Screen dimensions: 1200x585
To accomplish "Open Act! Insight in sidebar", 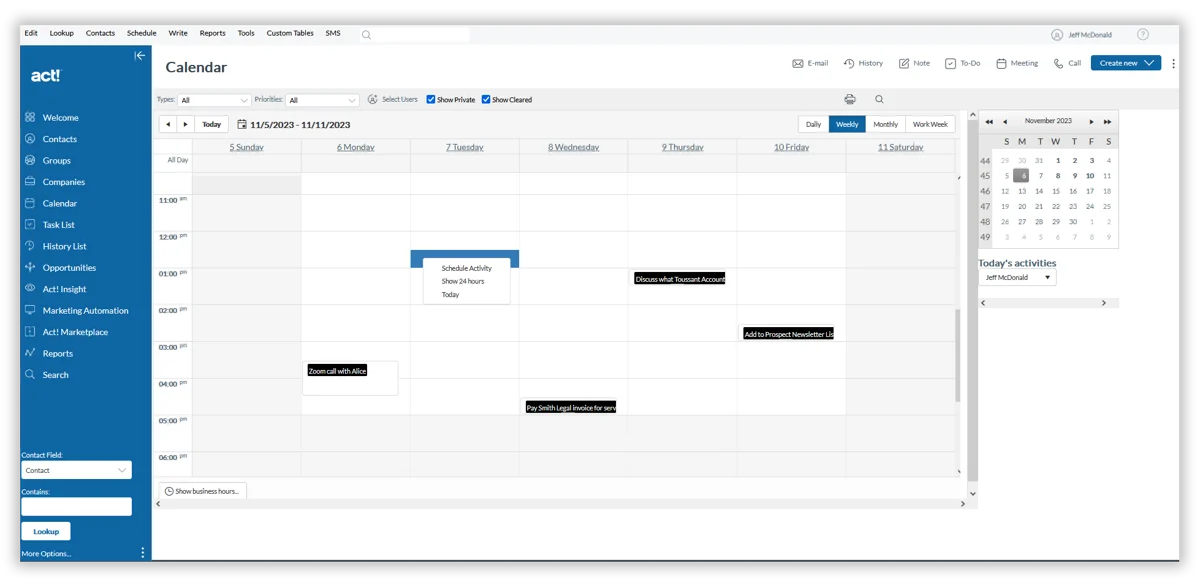I will pyautogui.click(x=64, y=289).
